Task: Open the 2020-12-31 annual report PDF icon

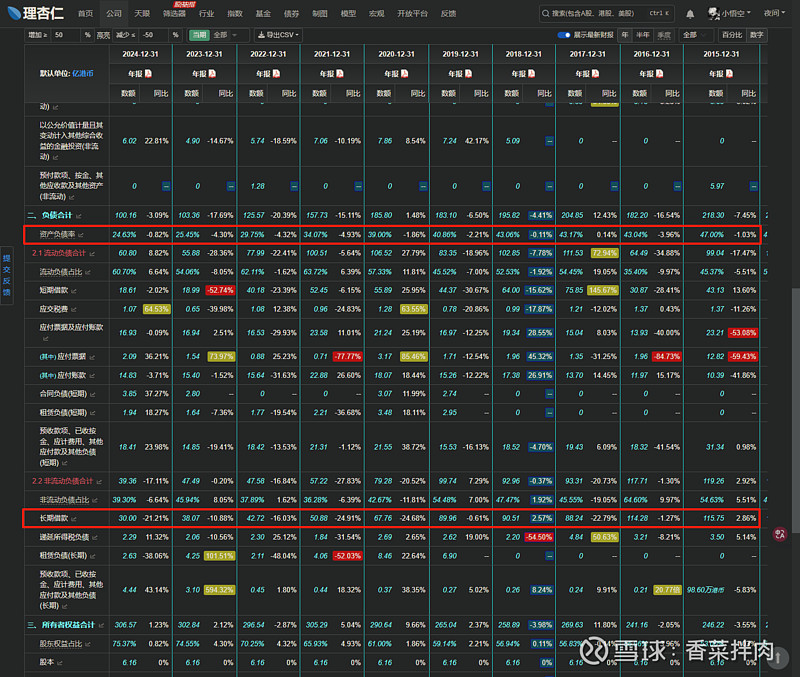Action: pos(404,74)
